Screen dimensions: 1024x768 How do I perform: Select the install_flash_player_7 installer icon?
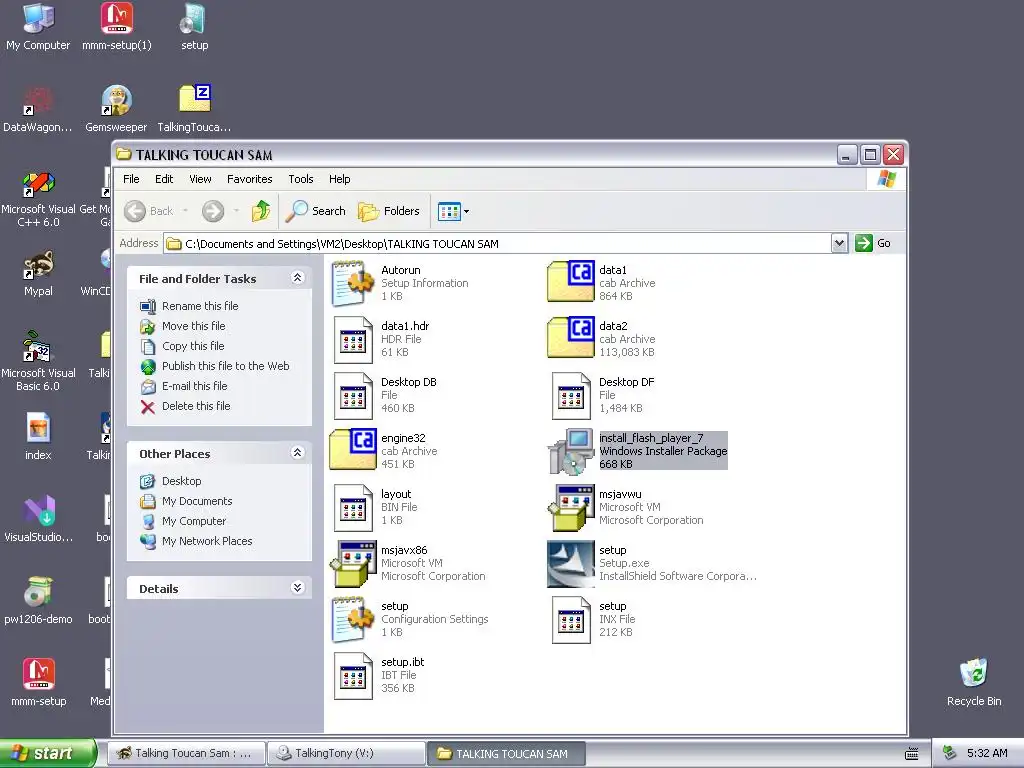[571, 451]
